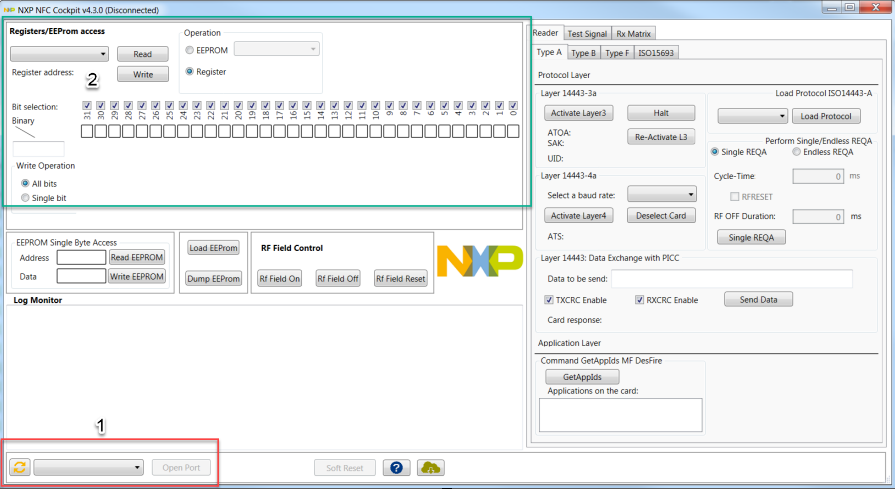
Task: Close the NFC Cockpit window
Action: pyautogui.click(x=876, y=7)
